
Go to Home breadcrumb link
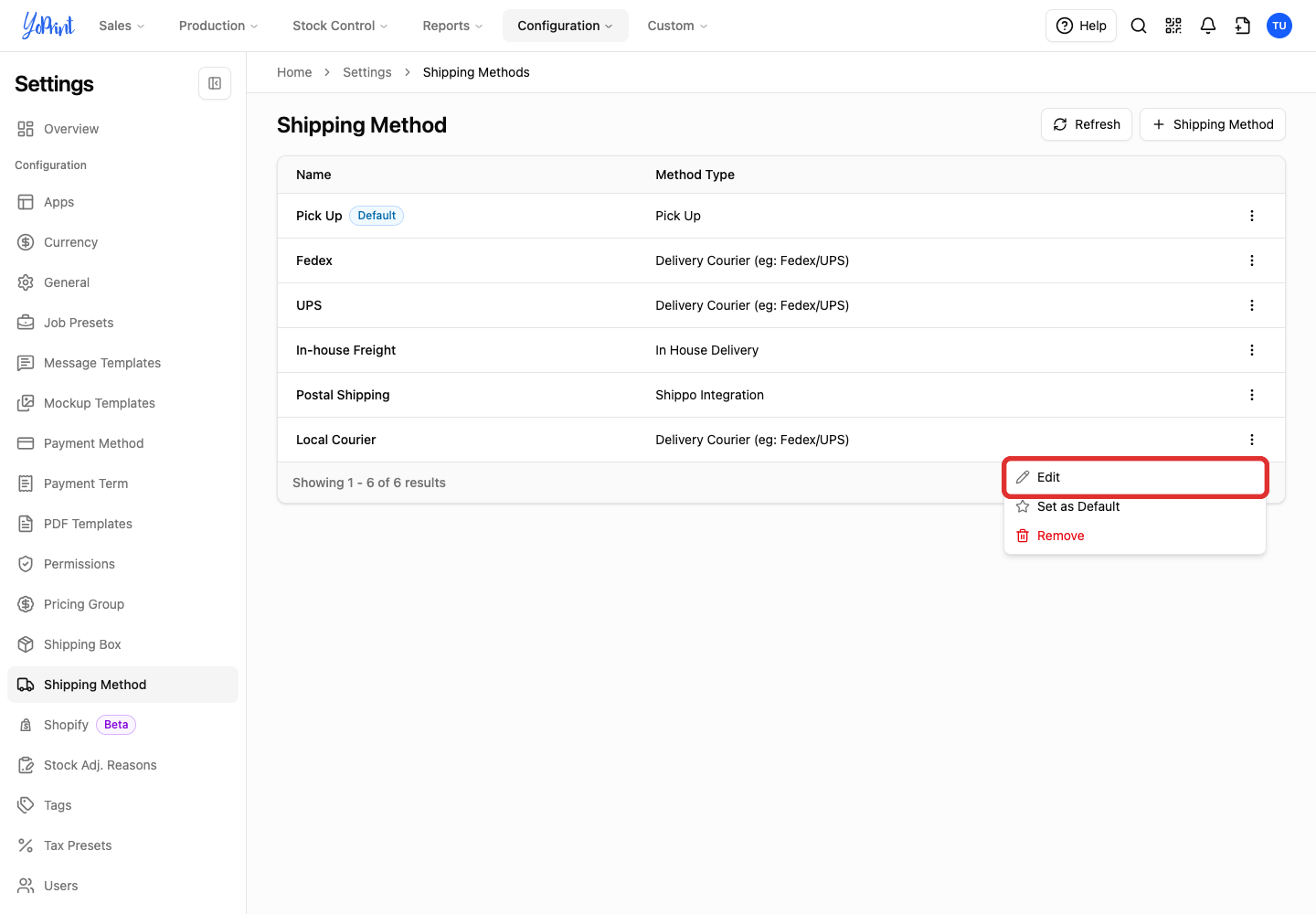click(x=294, y=72)
